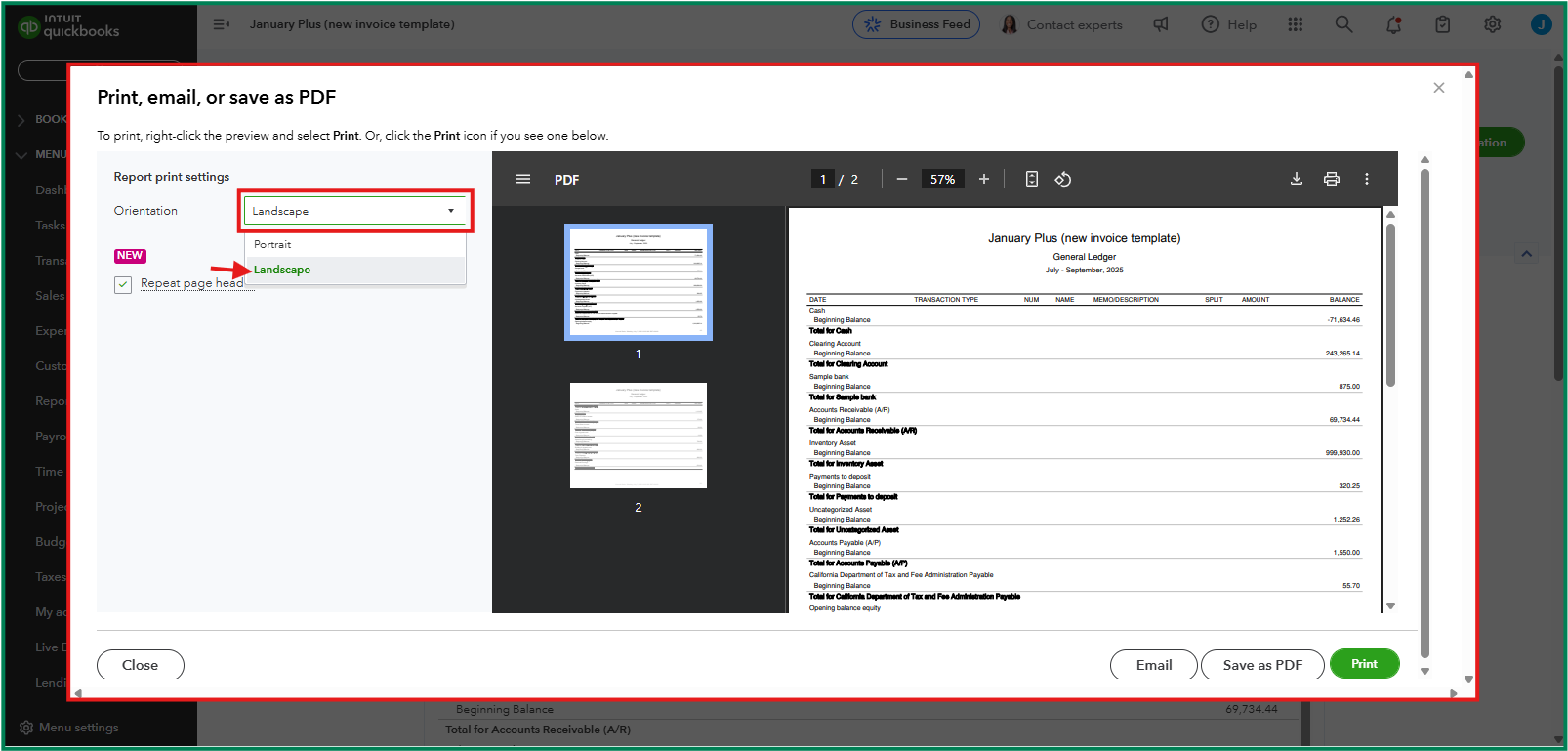Image resolution: width=1568 pixels, height=751 pixels.
Task: Click 'Clearing Account' in preview
Action: (x=835, y=344)
